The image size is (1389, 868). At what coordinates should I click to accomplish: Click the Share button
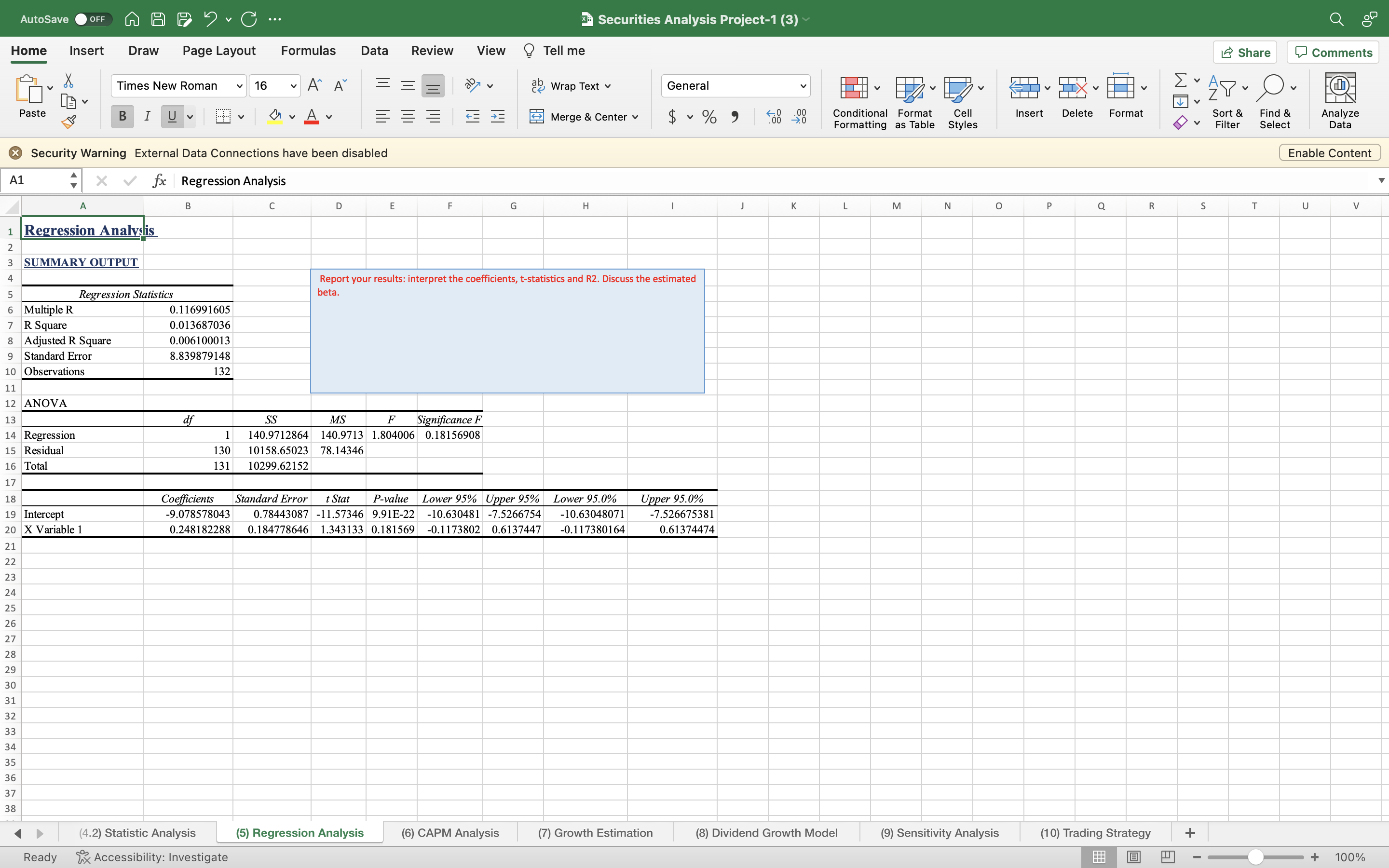coord(1244,52)
